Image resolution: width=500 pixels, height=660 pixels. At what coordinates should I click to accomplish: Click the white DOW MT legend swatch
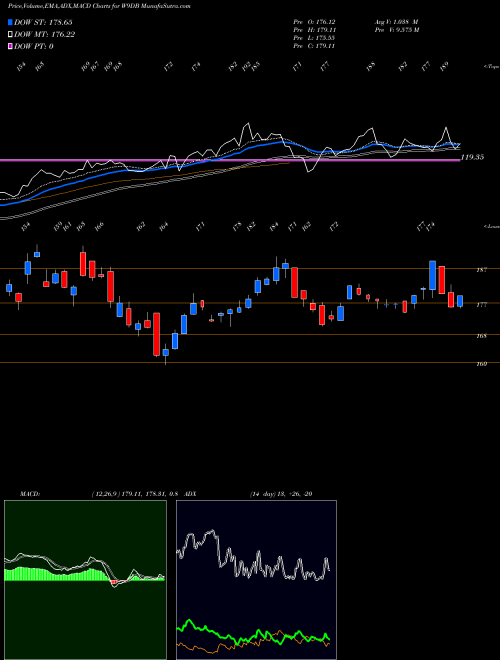coord(10,35)
